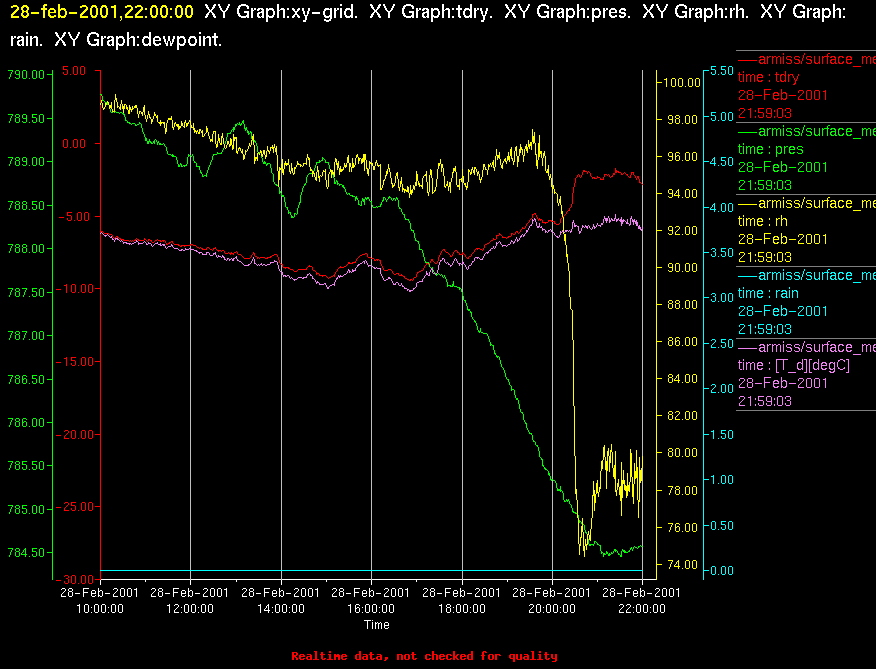
Task: Click the yellow 80.00 humidity axis label
Action: [x=683, y=453]
